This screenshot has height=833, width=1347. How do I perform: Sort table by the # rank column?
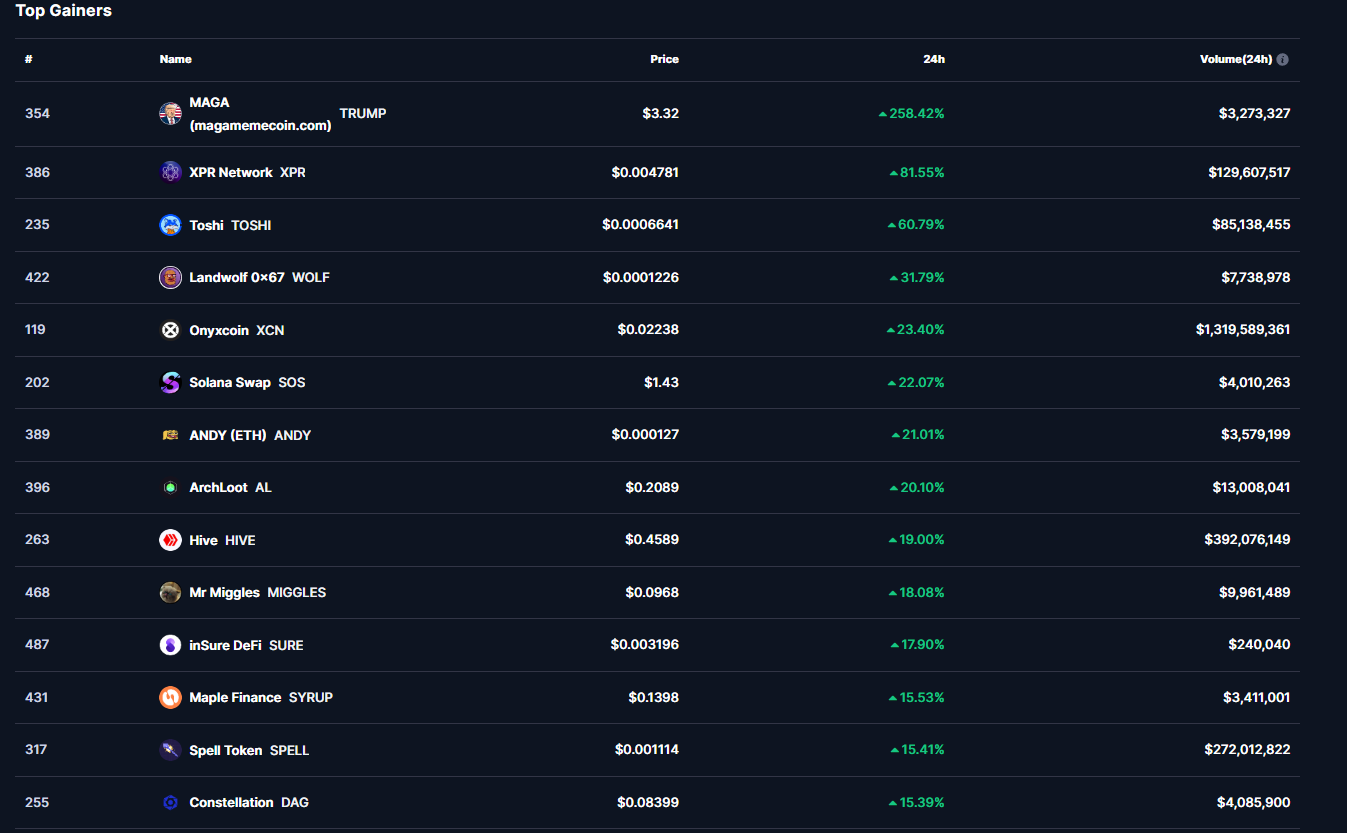click(x=29, y=59)
